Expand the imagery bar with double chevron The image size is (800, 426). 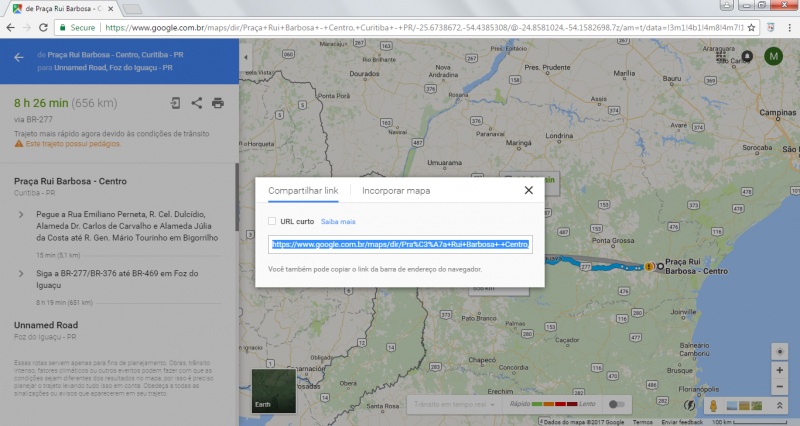point(780,406)
